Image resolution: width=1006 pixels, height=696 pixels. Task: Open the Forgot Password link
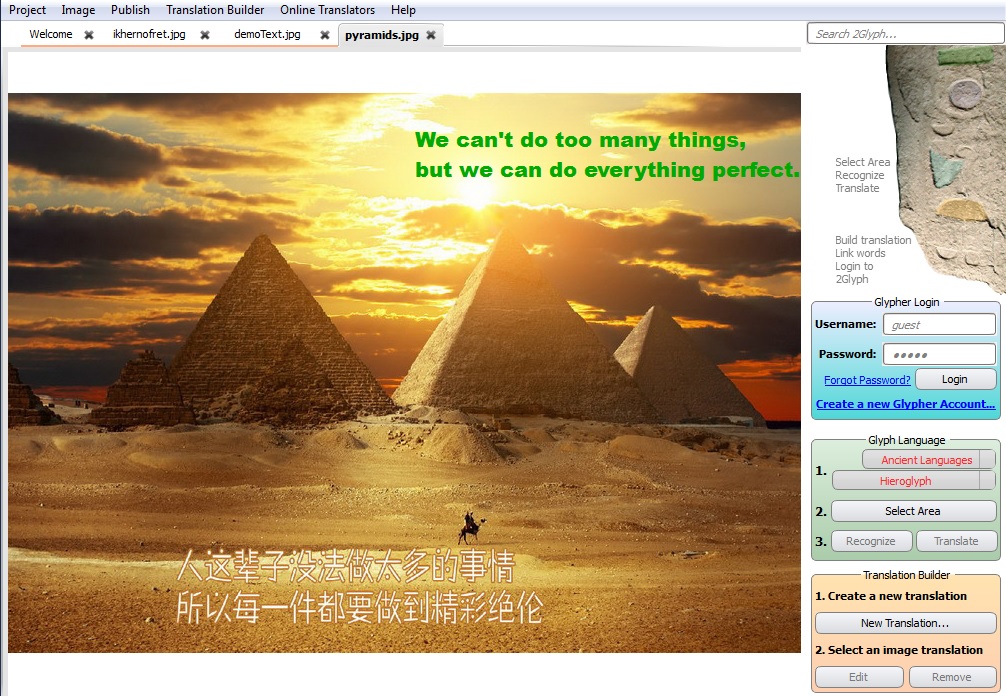click(x=867, y=380)
